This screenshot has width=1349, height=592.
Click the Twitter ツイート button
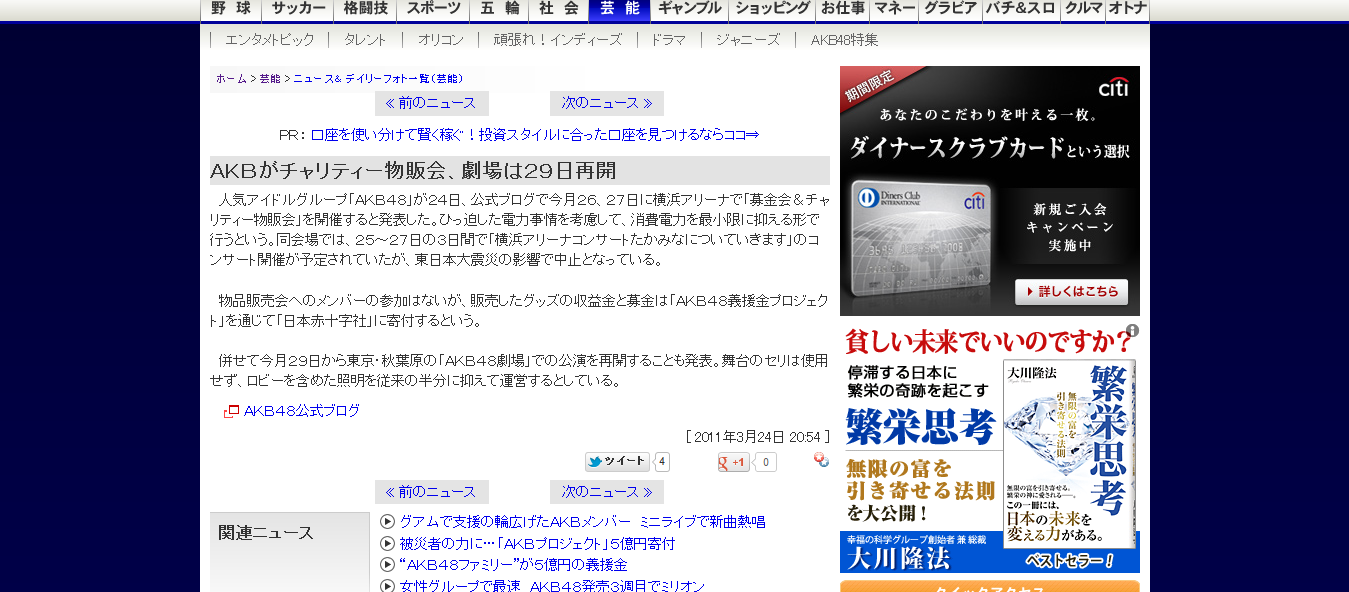coord(618,462)
